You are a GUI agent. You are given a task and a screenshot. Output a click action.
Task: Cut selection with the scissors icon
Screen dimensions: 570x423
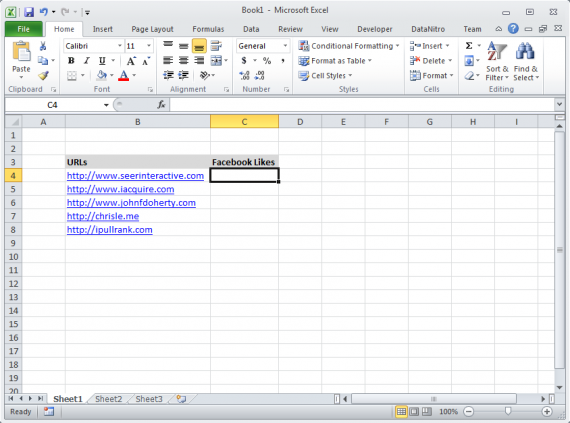click(x=43, y=46)
